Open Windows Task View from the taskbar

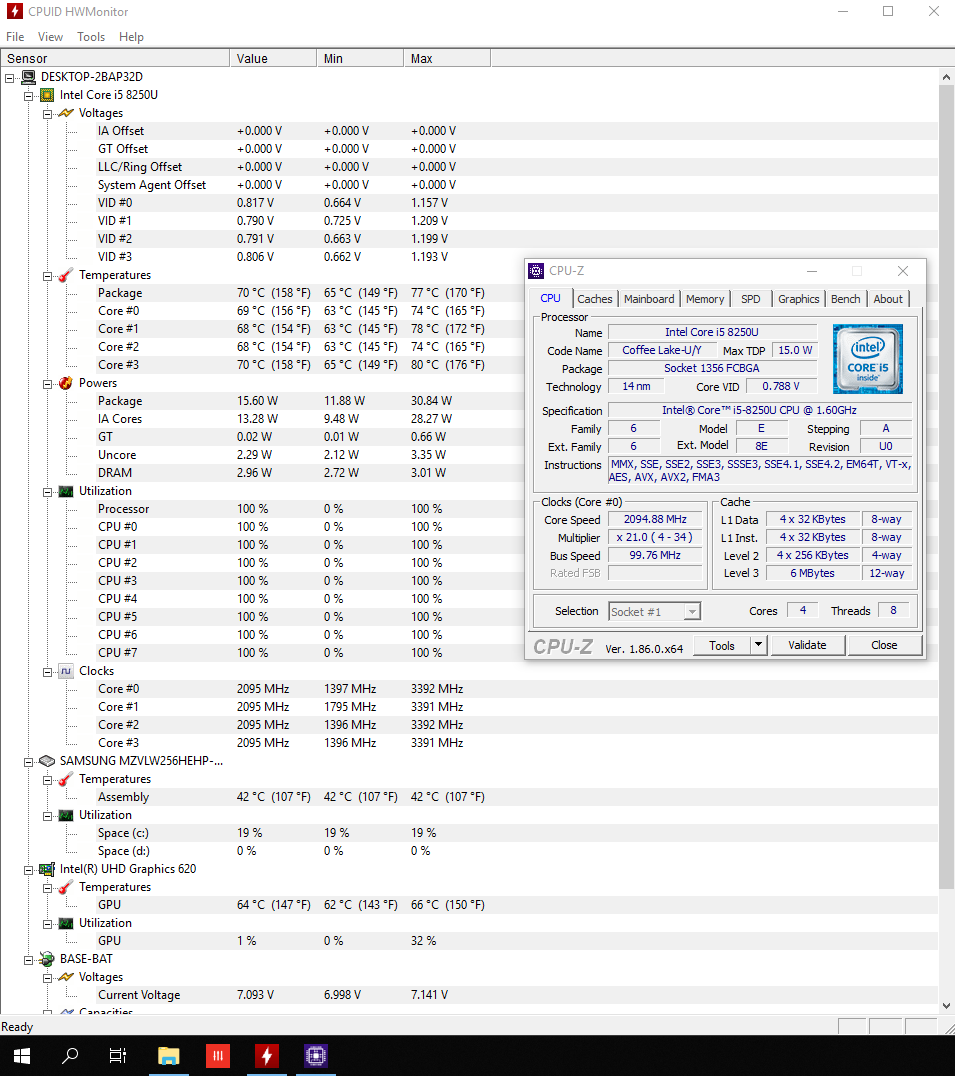(x=118, y=1055)
